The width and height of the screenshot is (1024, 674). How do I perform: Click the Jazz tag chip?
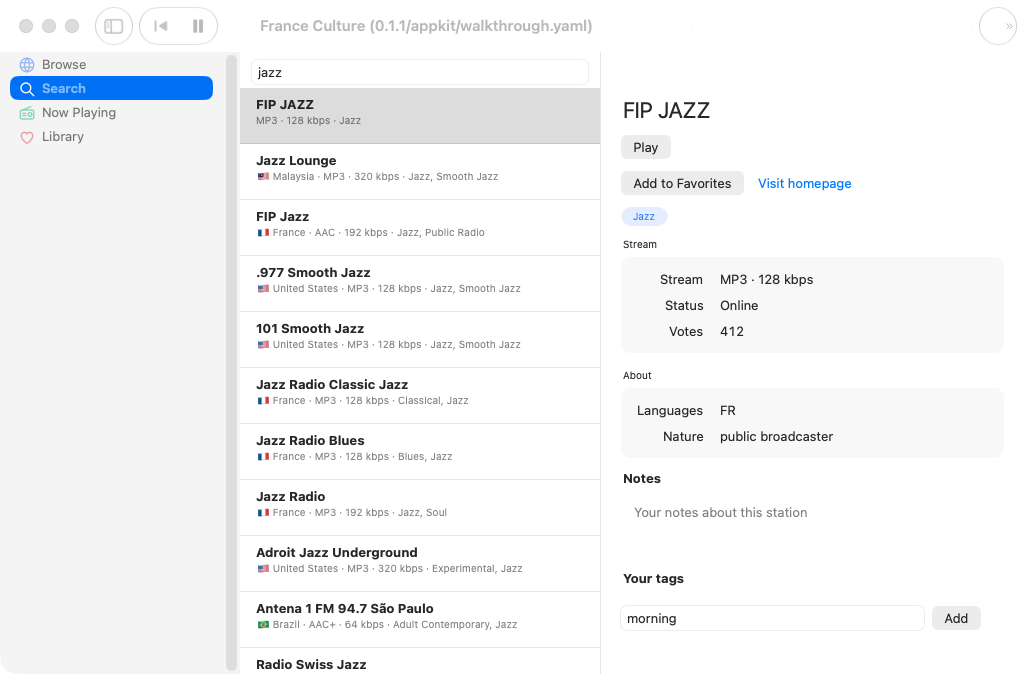[644, 216]
